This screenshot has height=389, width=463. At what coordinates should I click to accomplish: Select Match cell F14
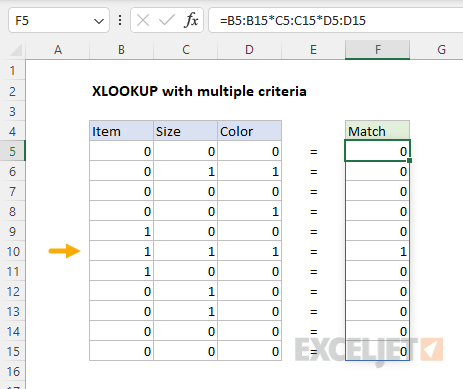click(377, 331)
